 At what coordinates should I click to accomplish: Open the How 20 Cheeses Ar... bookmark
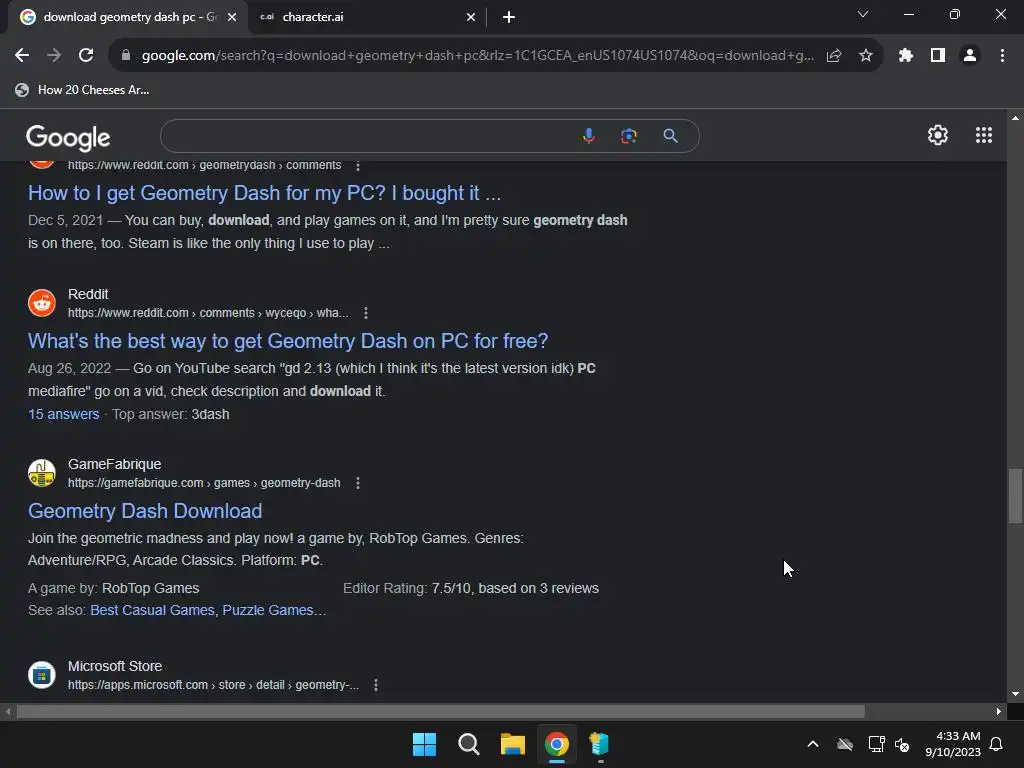(82, 90)
